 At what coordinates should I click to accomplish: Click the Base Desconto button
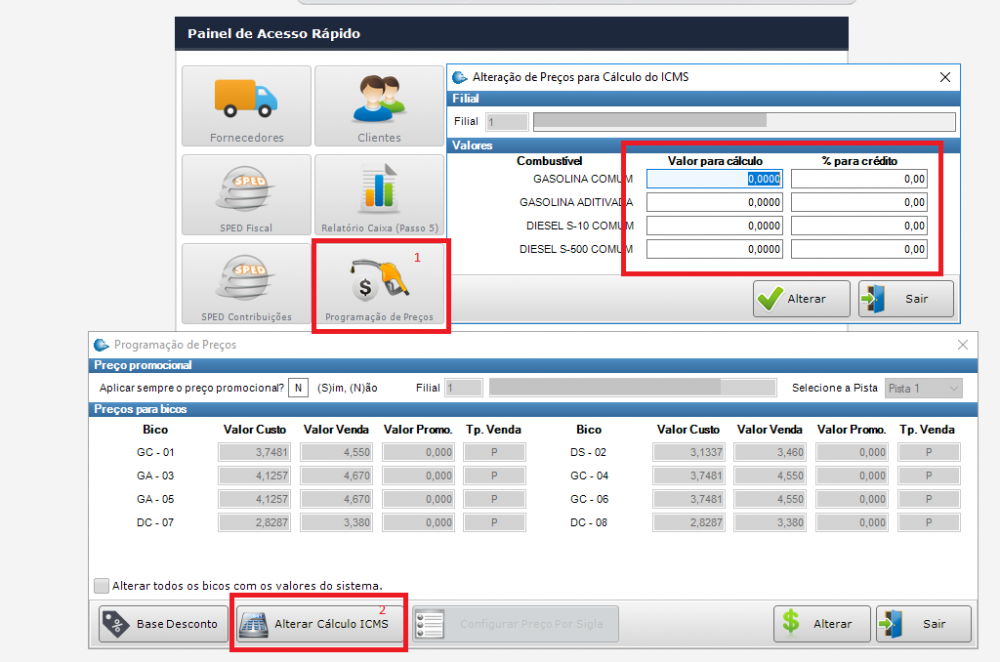click(x=163, y=624)
